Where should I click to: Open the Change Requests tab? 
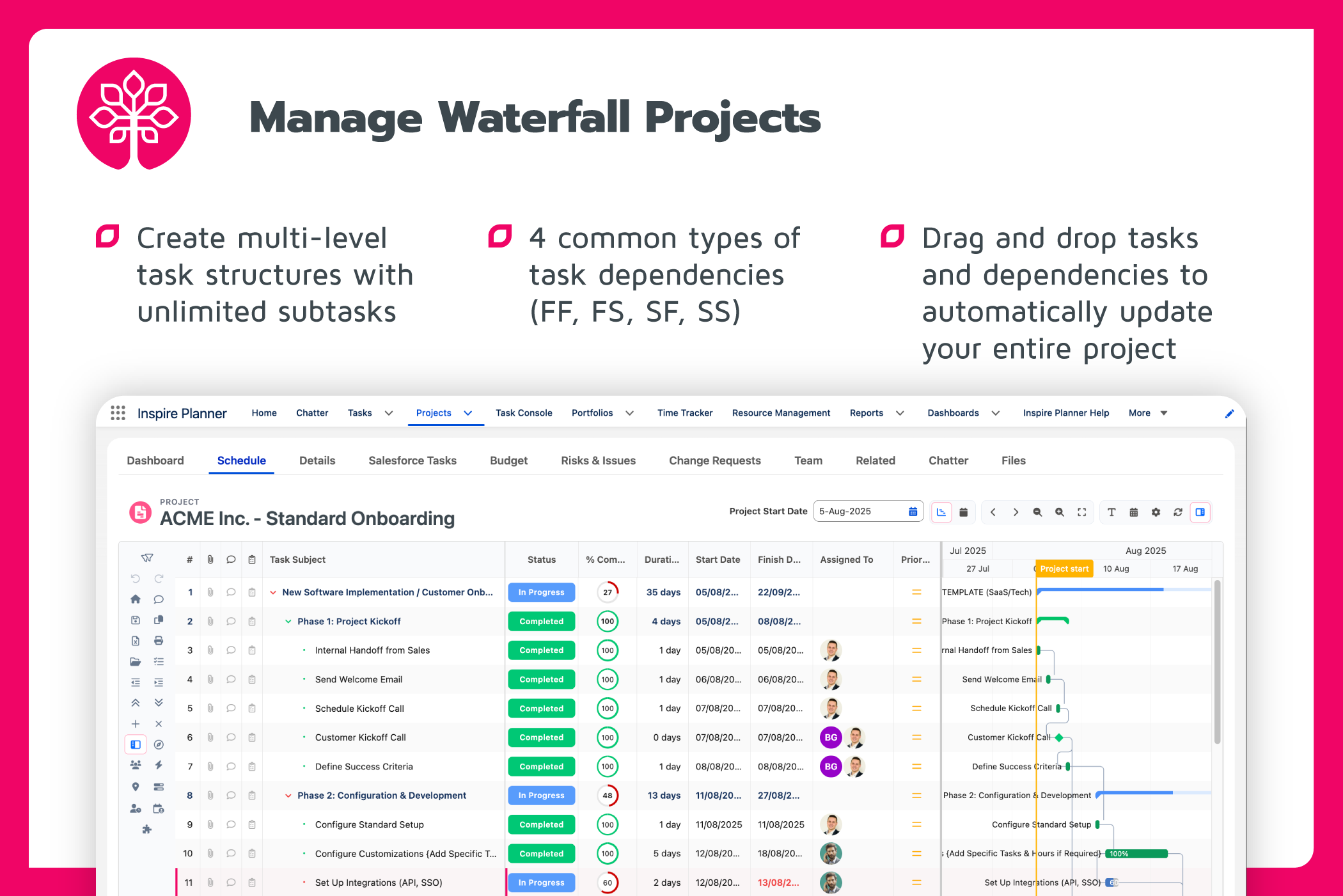[715, 460]
